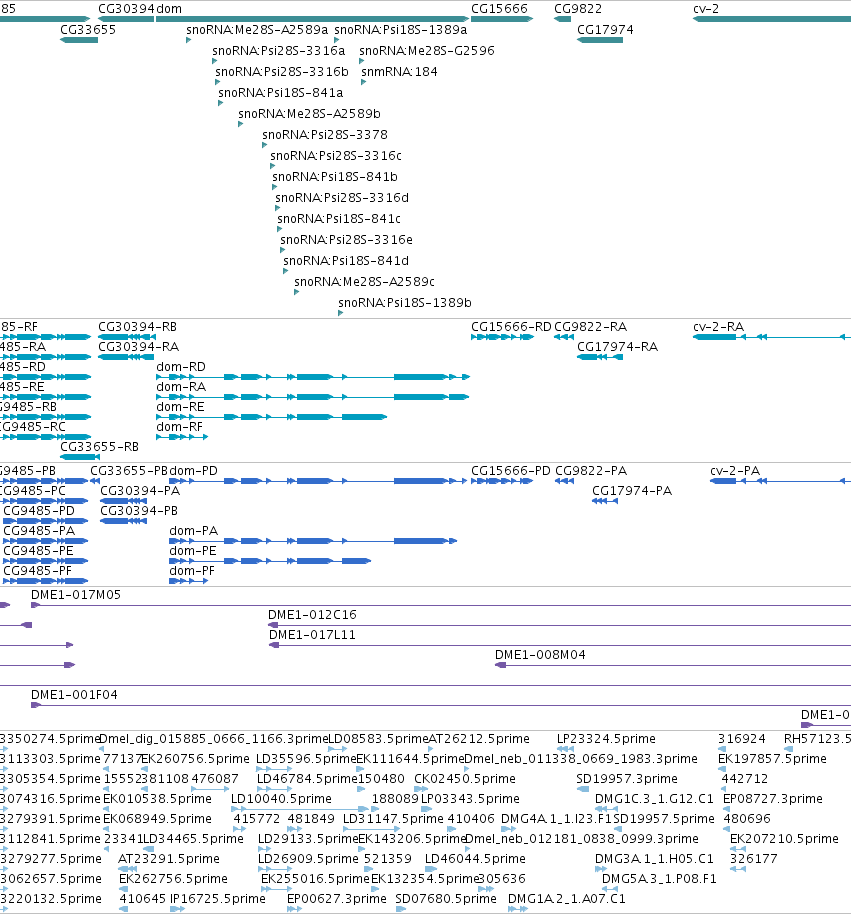The width and height of the screenshot is (851, 914).
Task: Select BAC clone DME1-012C16
Action: (x=560, y=625)
